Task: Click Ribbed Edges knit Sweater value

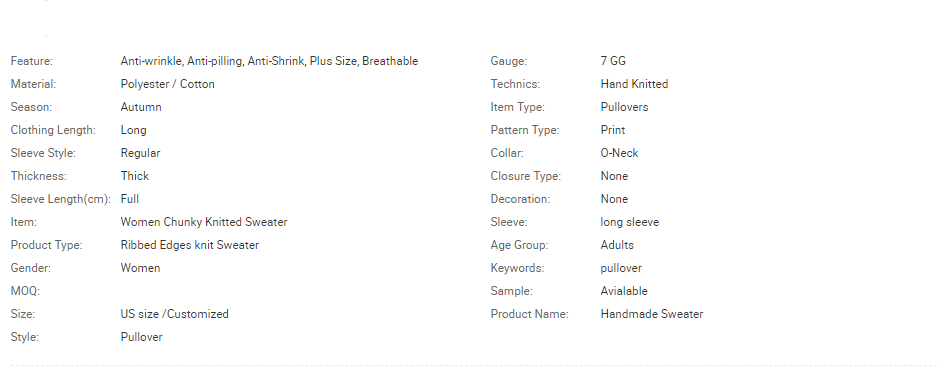Action: pos(189,245)
